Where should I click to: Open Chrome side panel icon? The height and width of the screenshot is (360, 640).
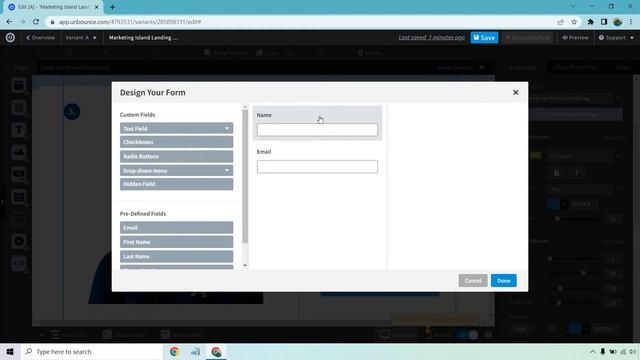tap(604, 22)
